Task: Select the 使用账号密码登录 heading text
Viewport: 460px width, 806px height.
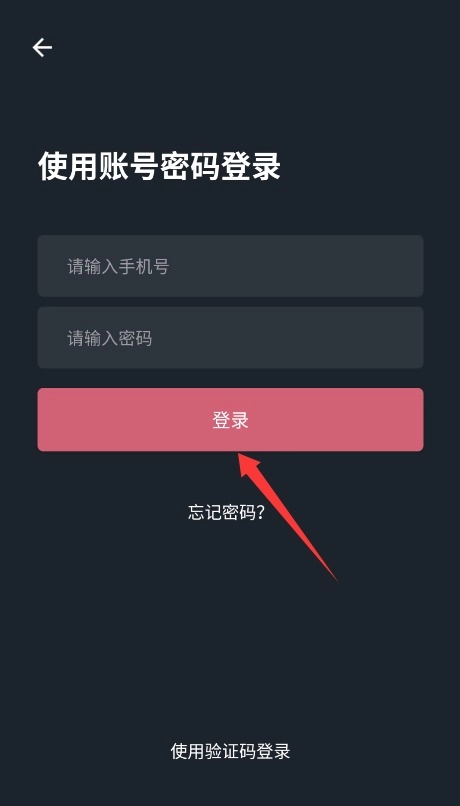Action: pyautogui.click(x=159, y=166)
